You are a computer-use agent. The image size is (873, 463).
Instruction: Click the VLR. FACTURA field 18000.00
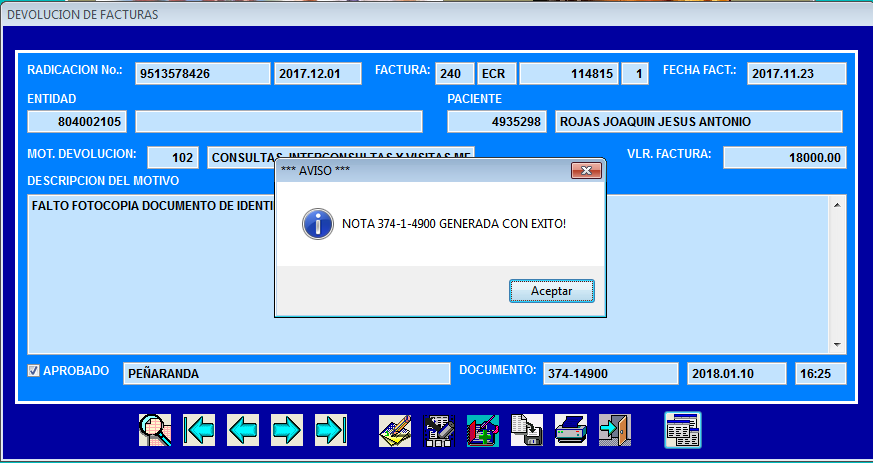(x=785, y=157)
